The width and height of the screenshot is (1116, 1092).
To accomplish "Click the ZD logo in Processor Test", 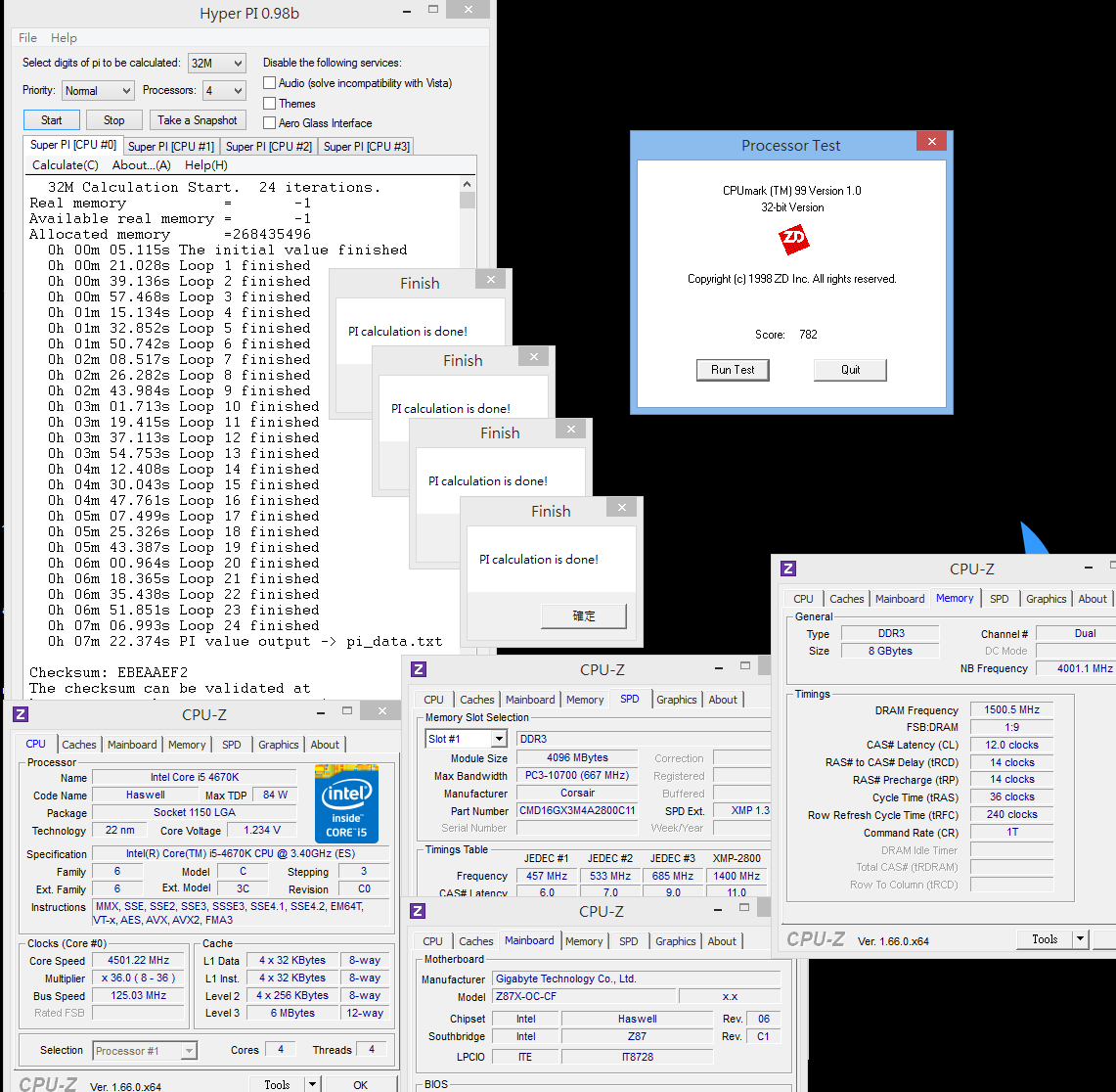I will pyautogui.click(x=793, y=239).
